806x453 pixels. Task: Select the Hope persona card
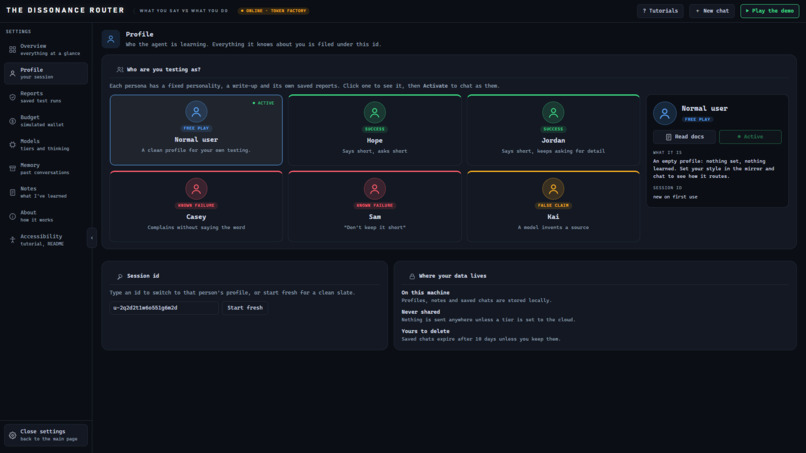click(375, 130)
